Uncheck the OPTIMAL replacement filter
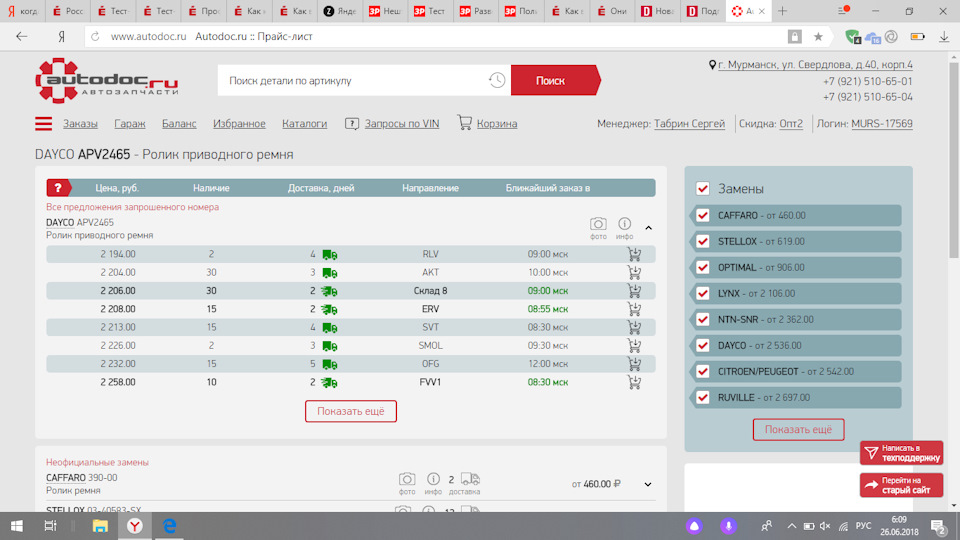The width and height of the screenshot is (960, 540). click(x=703, y=268)
